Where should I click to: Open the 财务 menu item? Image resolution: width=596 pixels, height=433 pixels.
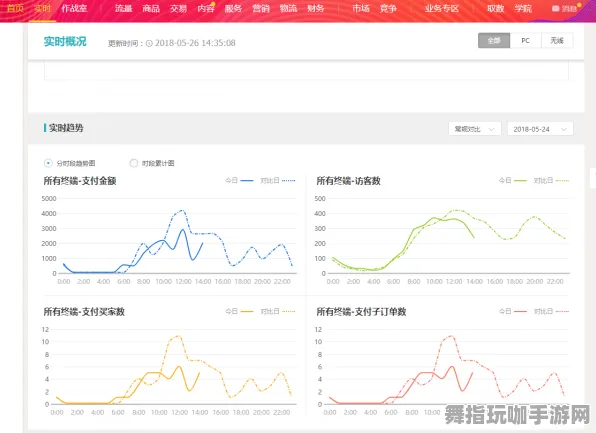pyautogui.click(x=315, y=8)
